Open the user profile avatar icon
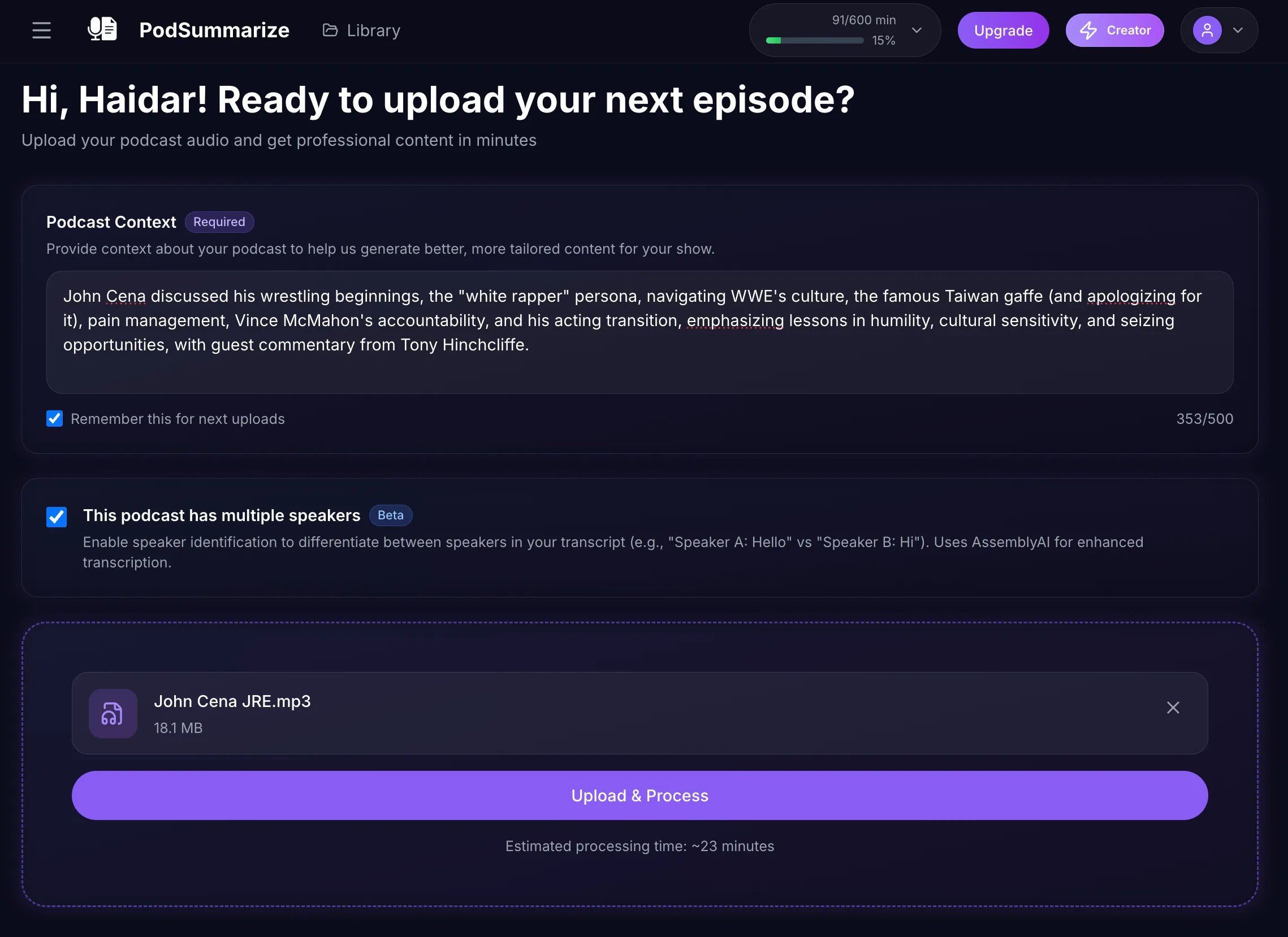 (x=1207, y=30)
